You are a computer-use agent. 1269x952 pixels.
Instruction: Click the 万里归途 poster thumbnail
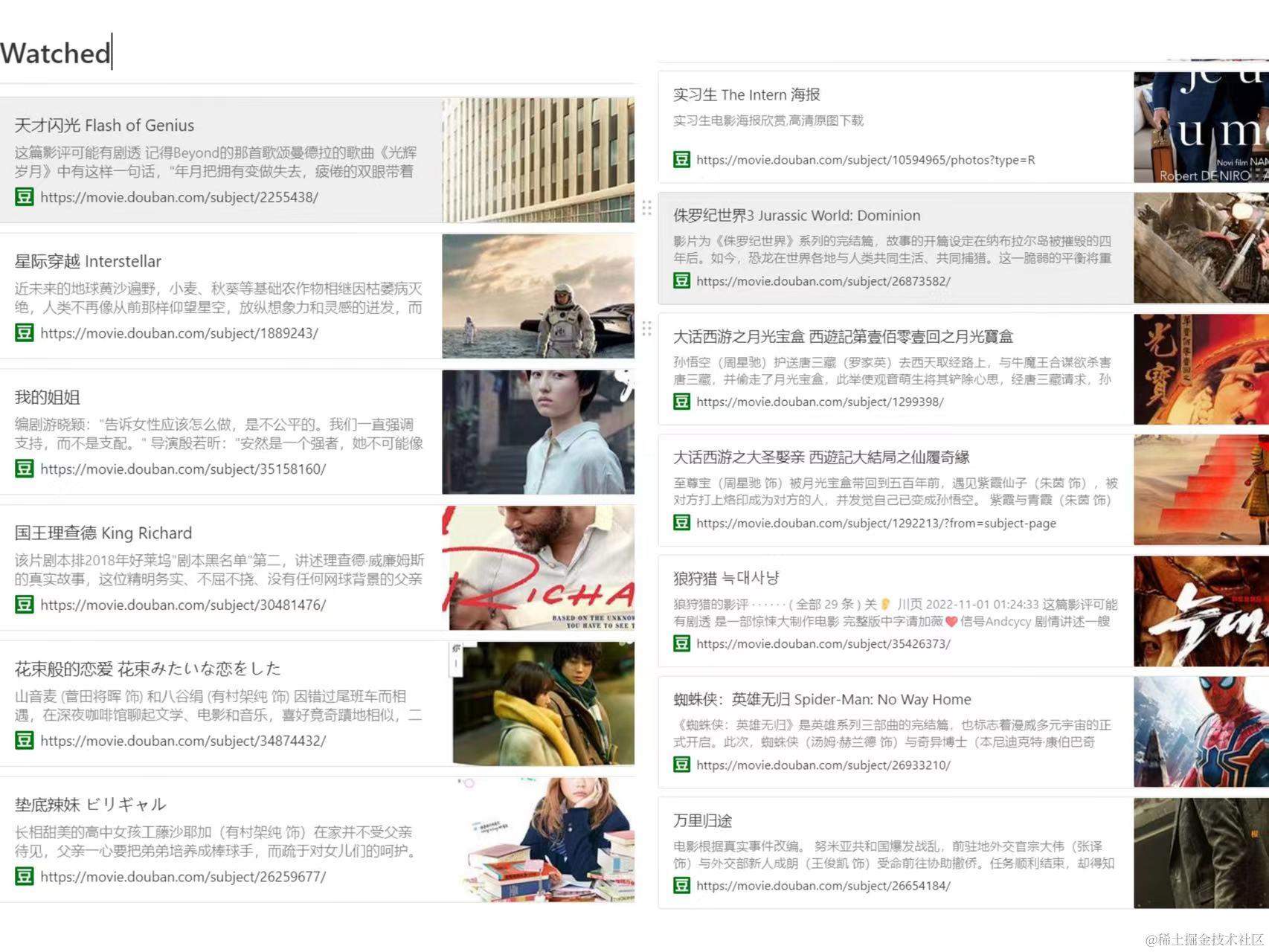tap(1201, 853)
